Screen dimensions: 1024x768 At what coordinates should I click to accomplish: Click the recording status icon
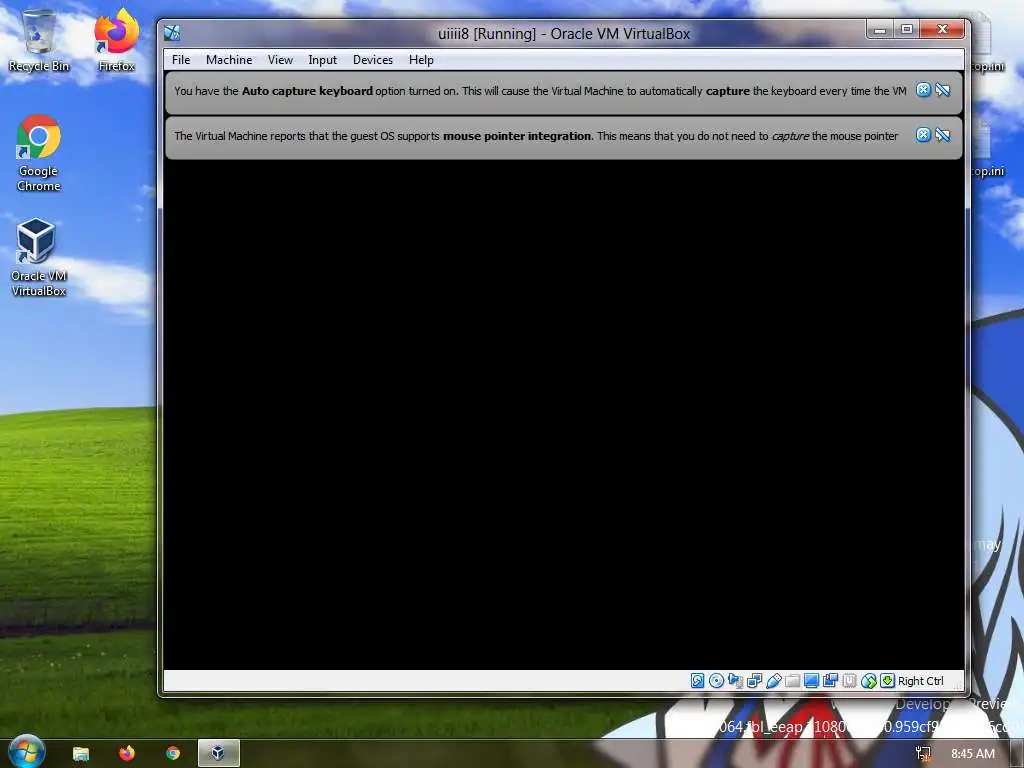tap(830, 680)
